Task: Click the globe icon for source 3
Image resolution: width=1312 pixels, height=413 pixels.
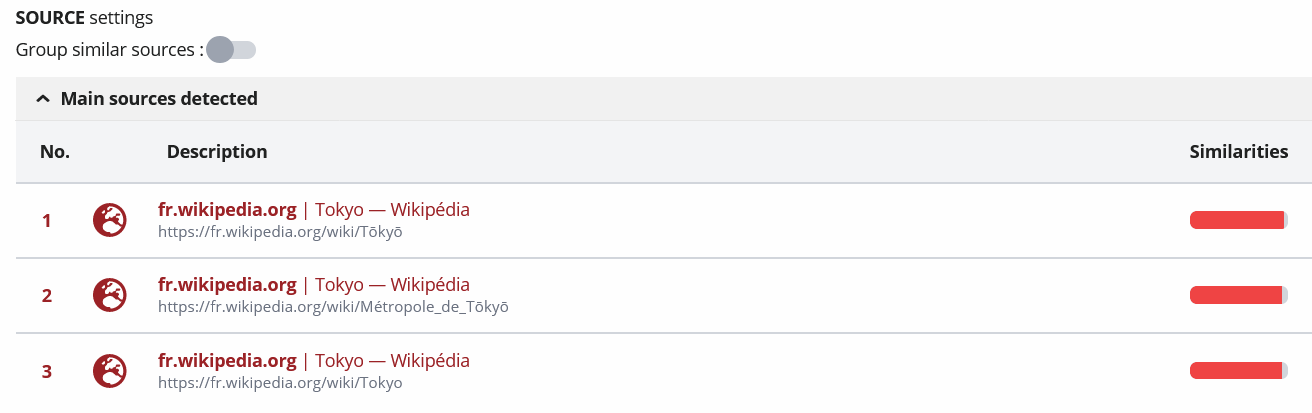Action: pos(109,371)
